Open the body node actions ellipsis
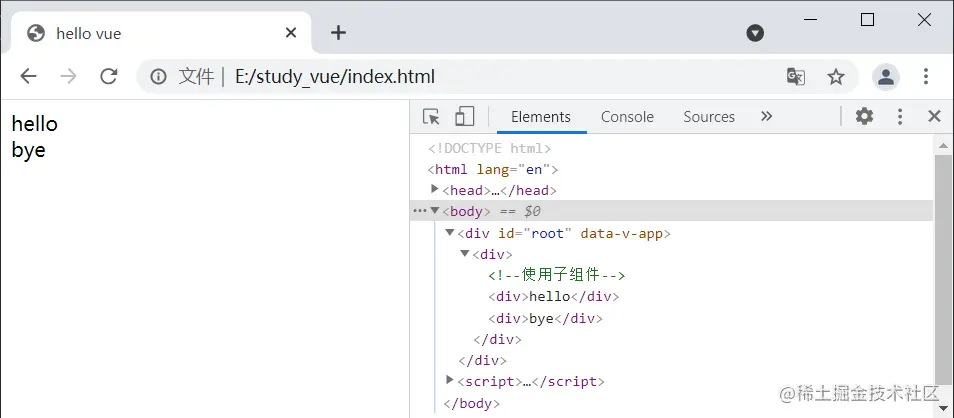 (419, 211)
